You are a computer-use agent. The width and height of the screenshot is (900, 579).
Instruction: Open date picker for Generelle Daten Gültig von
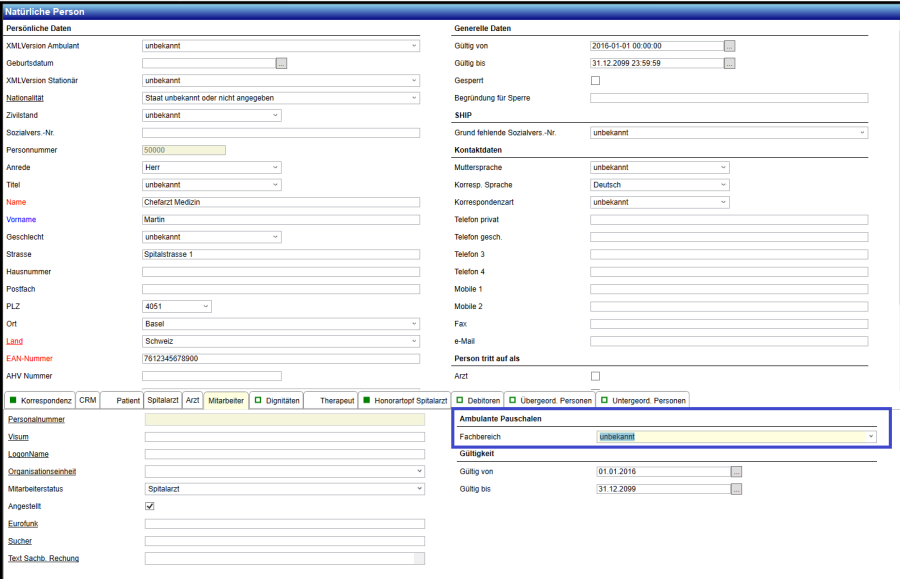(x=729, y=46)
